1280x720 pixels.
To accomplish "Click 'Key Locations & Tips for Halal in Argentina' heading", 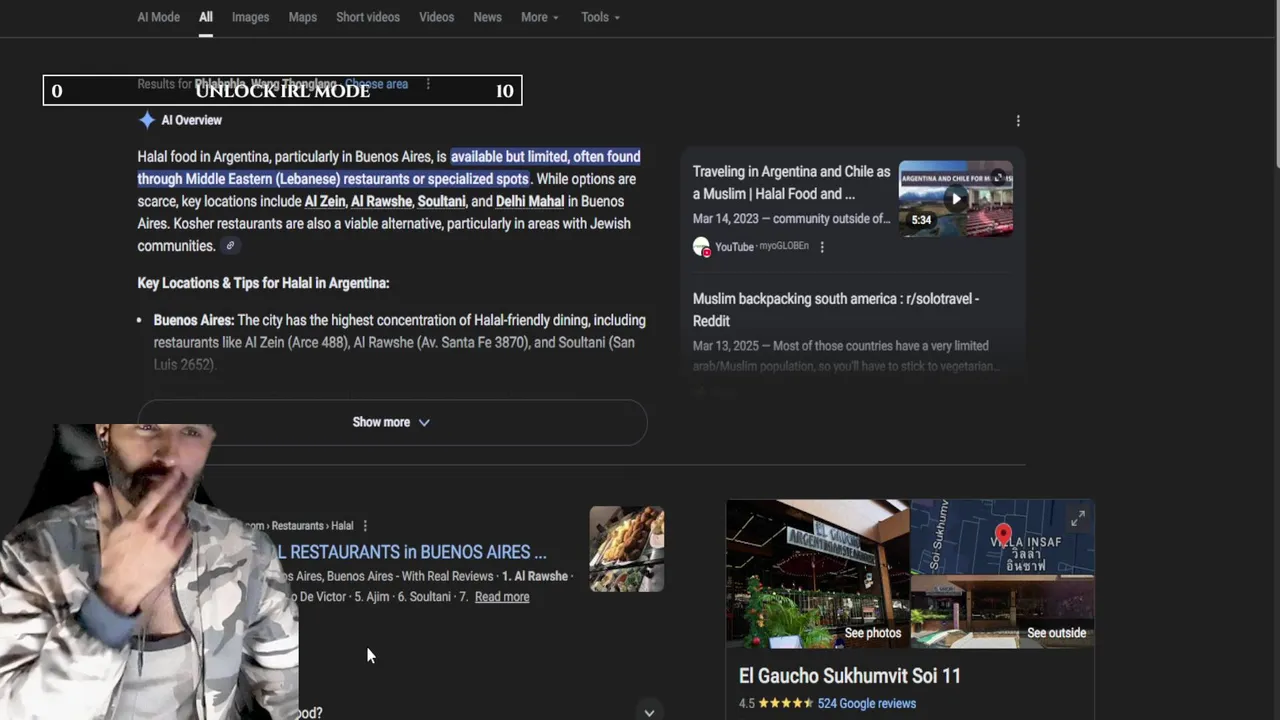I will pos(263,283).
